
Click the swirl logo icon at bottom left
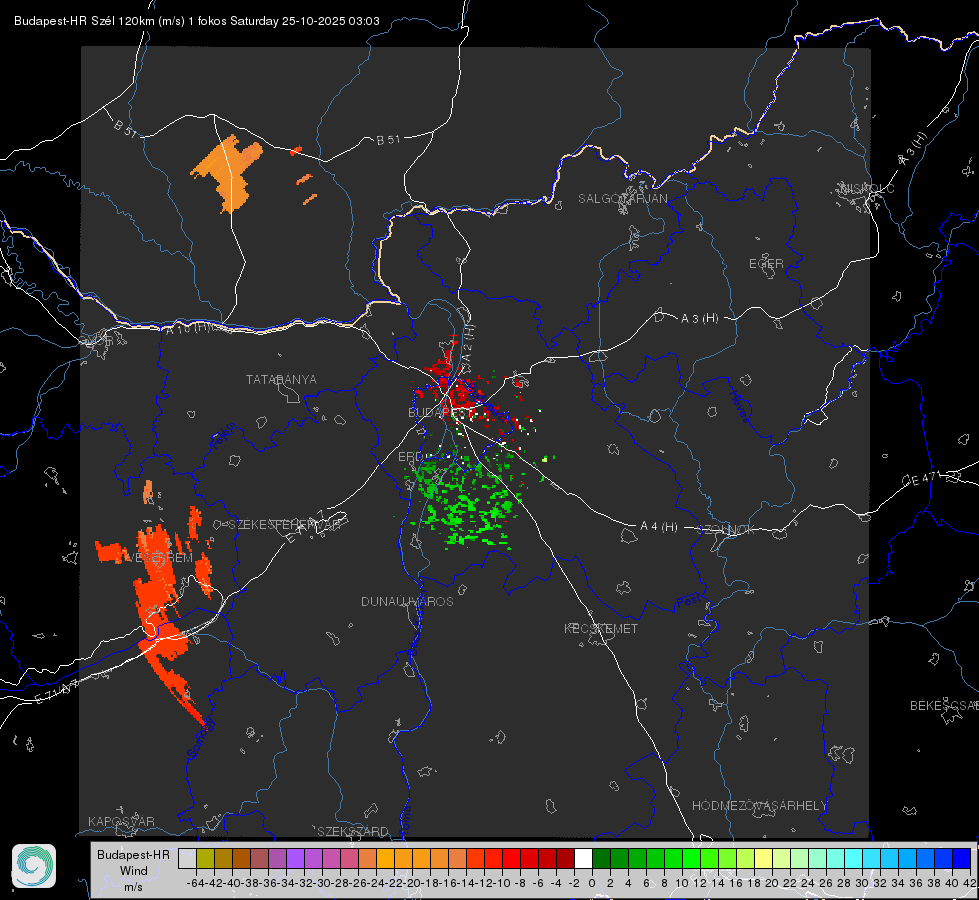pyautogui.click(x=34, y=866)
